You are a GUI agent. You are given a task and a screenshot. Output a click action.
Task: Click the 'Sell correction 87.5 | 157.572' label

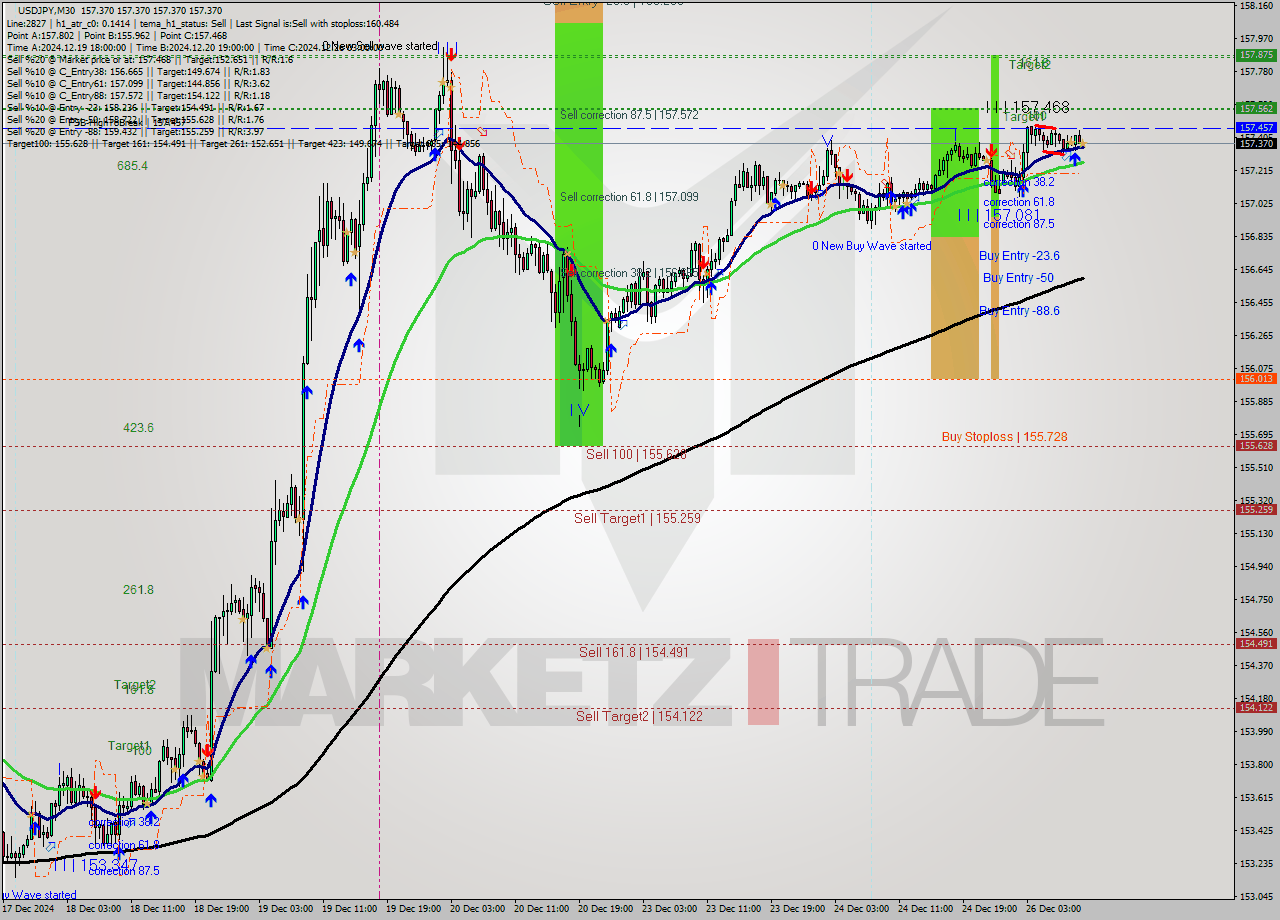[x=629, y=115]
